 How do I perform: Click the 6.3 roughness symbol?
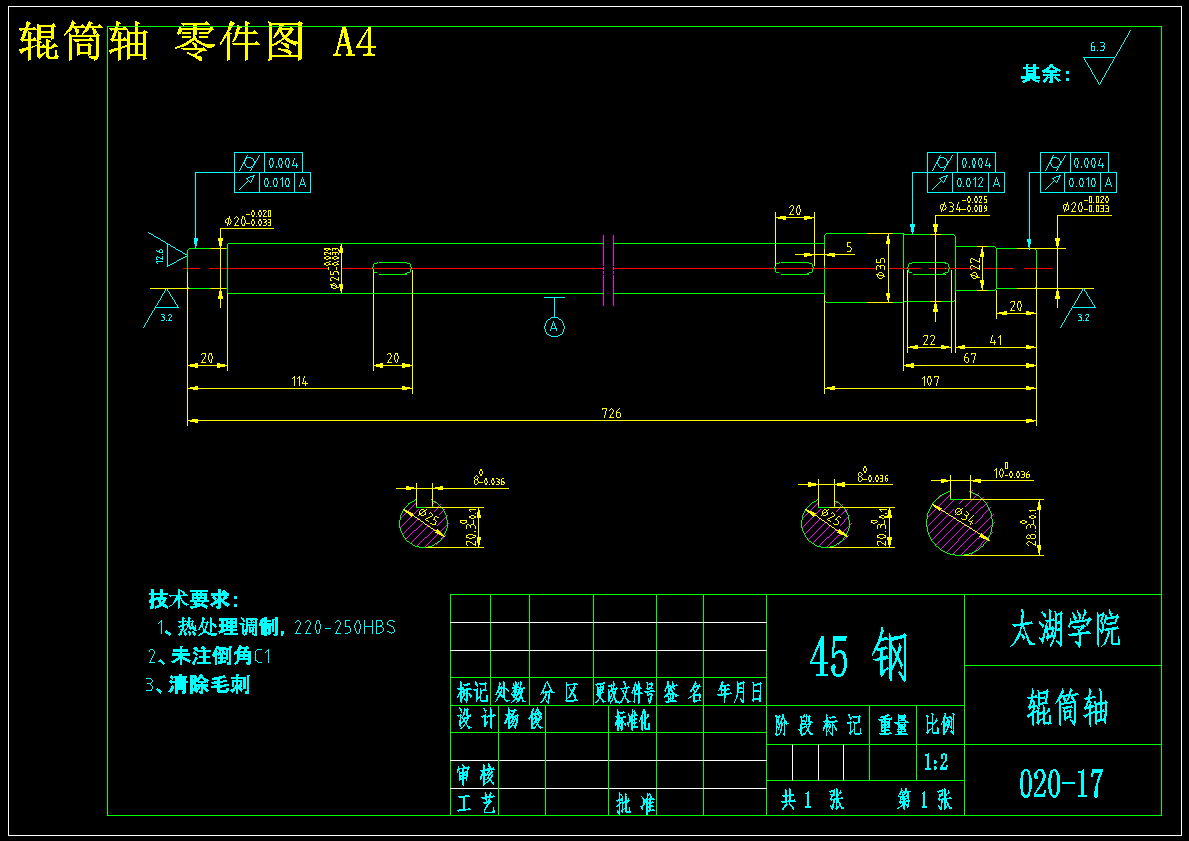point(1106,58)
